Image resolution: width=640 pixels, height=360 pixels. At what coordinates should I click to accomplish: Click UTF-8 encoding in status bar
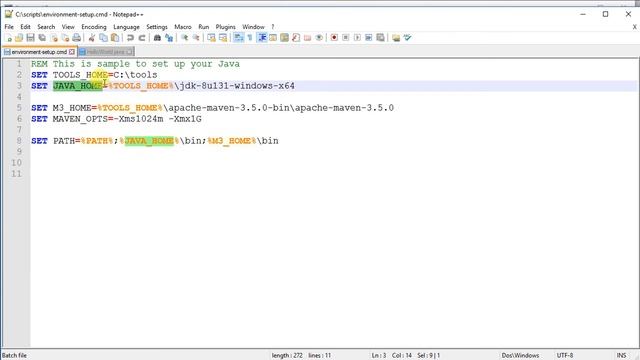click(x=565, y=356)
